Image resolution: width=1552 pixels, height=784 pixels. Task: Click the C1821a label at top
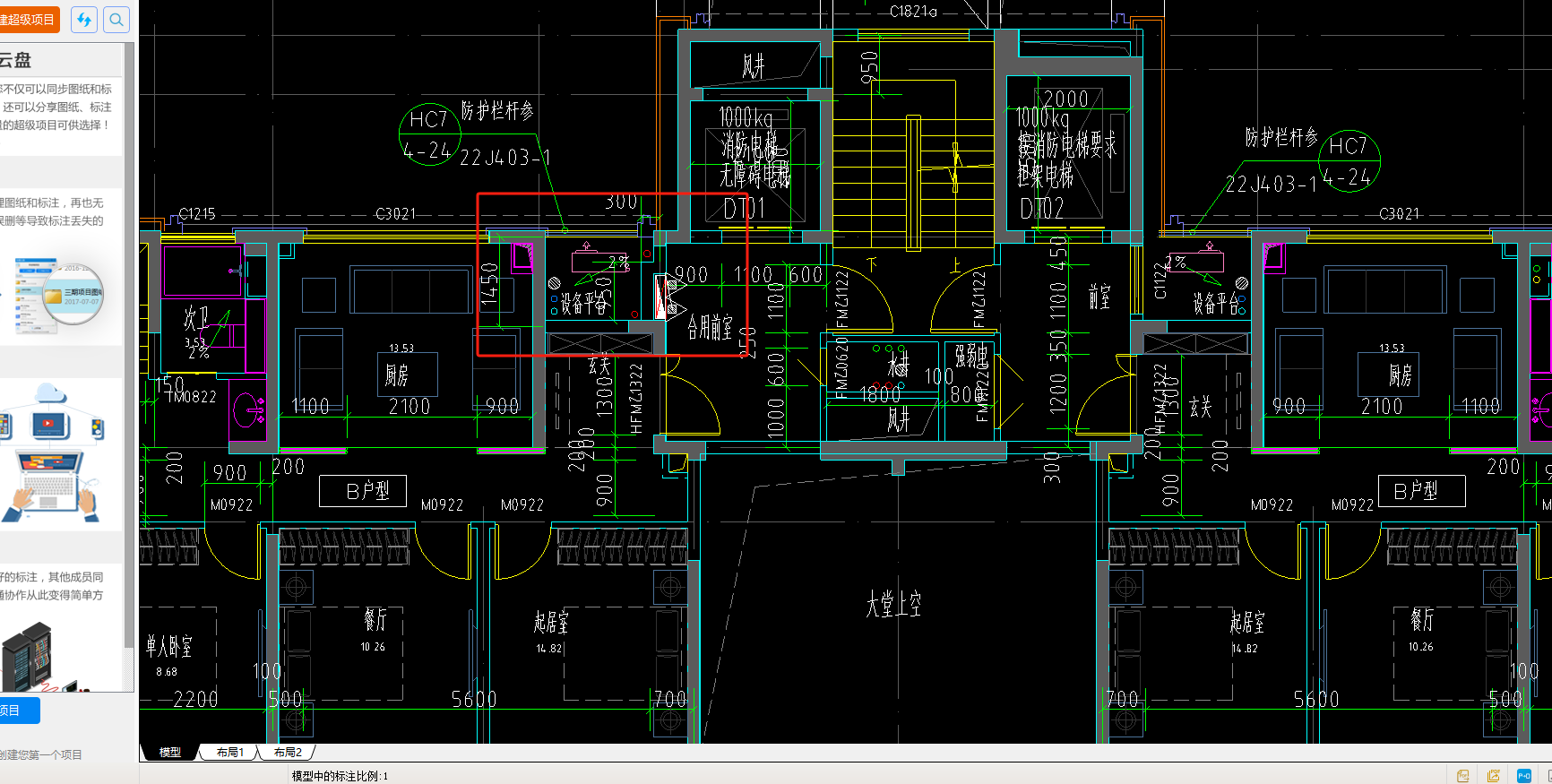click(x=913, y=12)
